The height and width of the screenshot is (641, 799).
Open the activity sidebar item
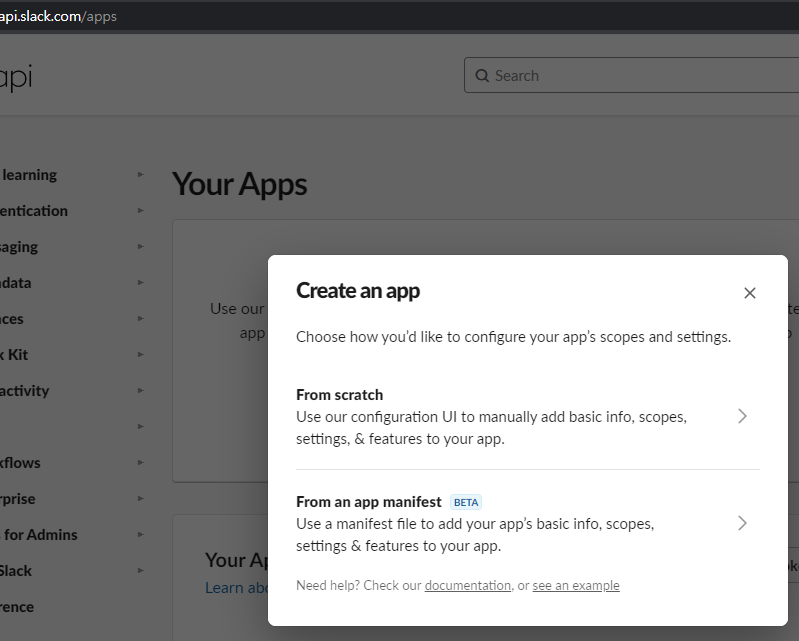(24, 391)
